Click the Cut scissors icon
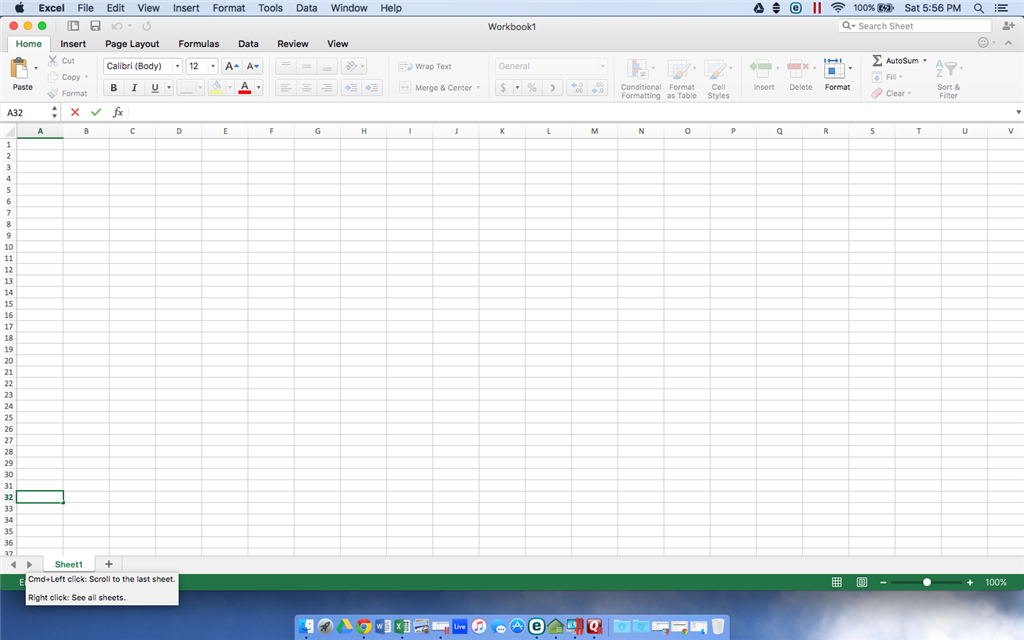1024x640 pixels. (53, 60)
